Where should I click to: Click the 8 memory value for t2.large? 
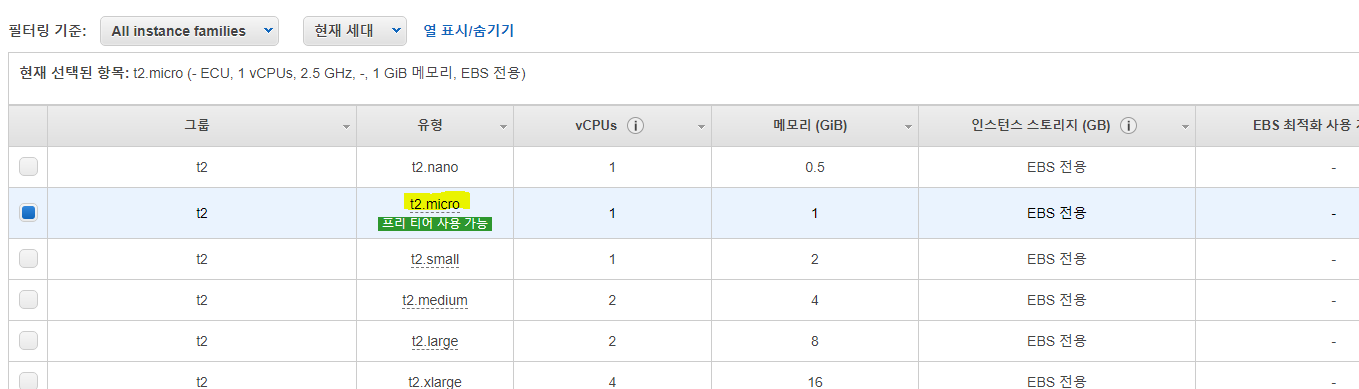pos(815,341)
